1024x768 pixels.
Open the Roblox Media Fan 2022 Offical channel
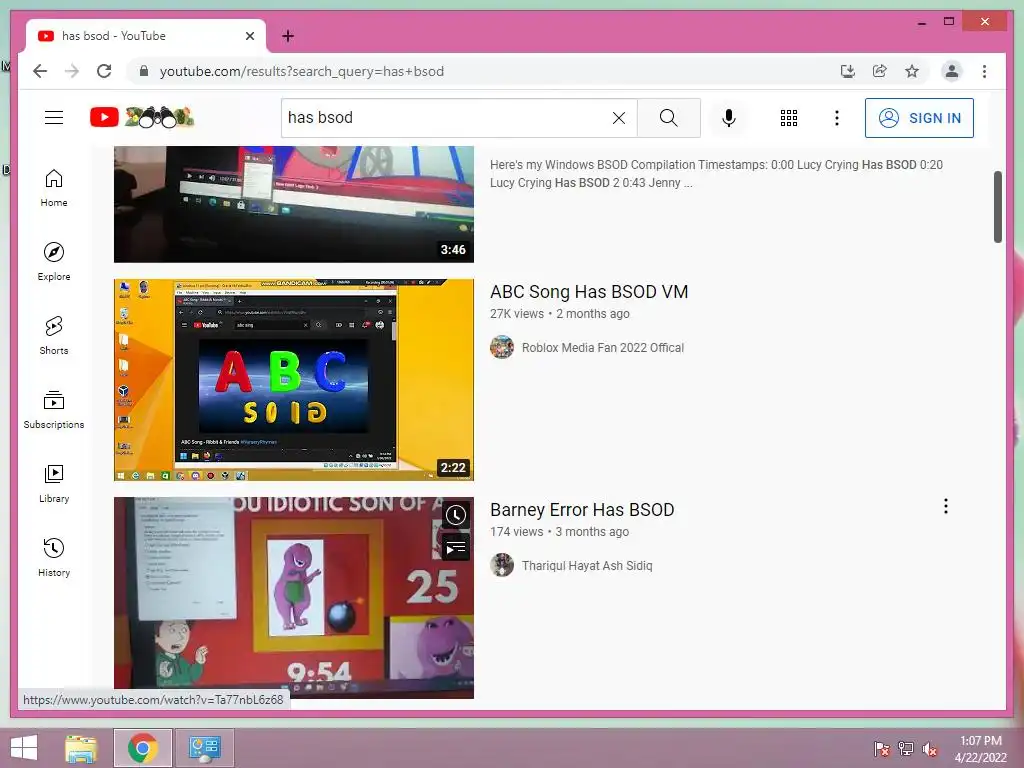pos(603,347)
